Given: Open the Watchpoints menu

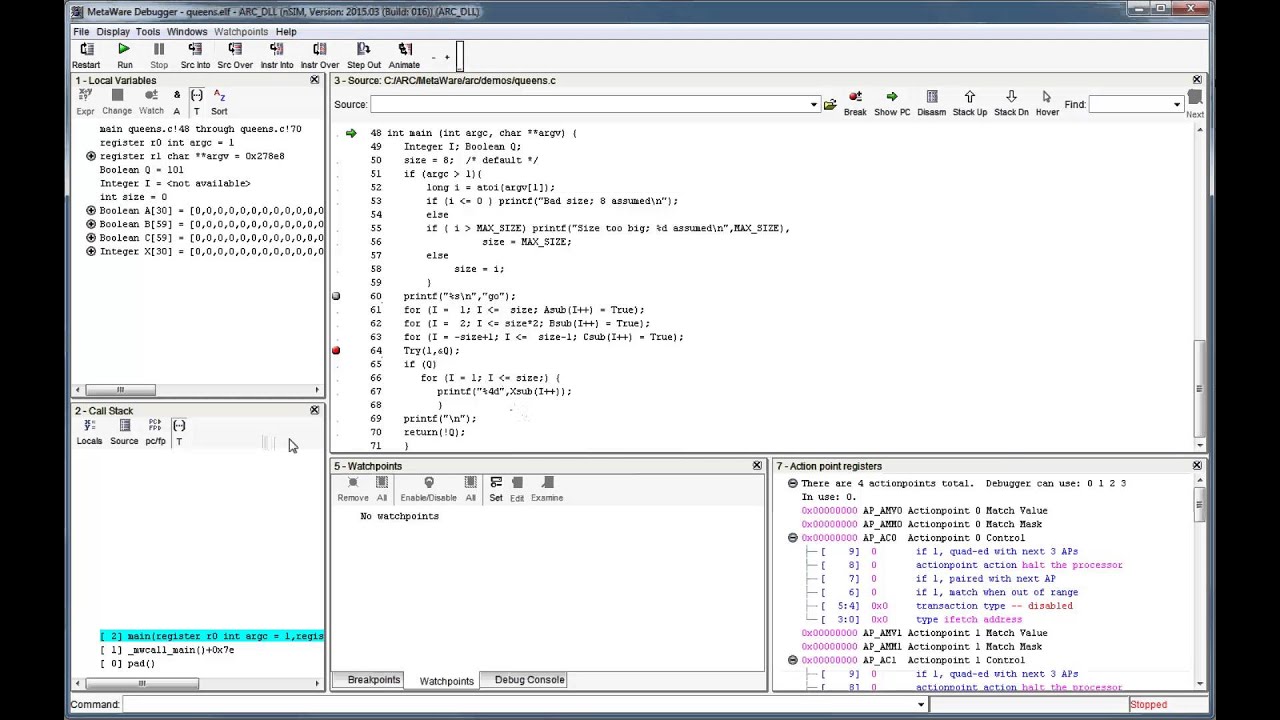Looking at the screenshot, I should coord(241,32).
